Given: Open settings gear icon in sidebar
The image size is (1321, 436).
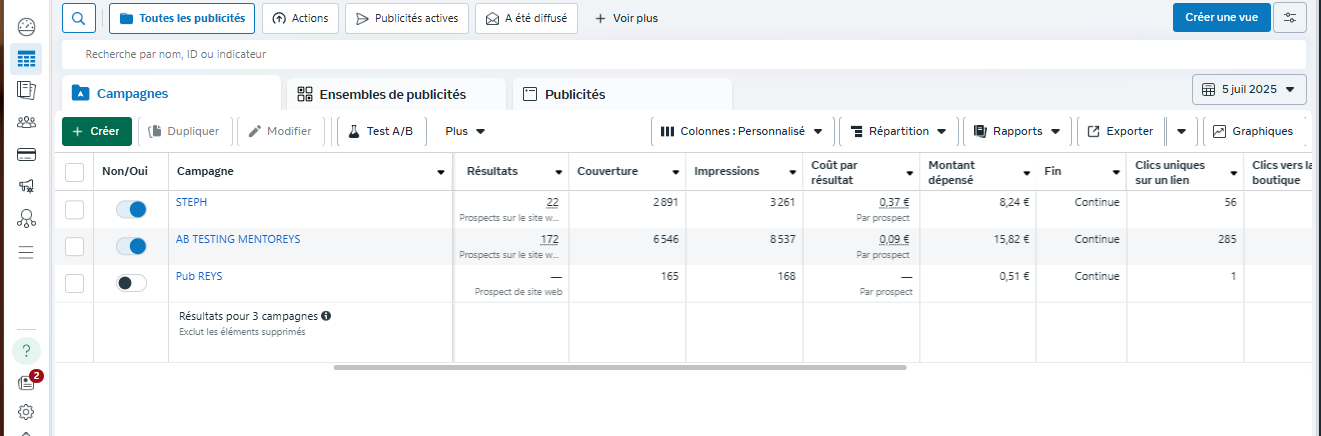Looking at the screenshot, I should coord(26,412).
